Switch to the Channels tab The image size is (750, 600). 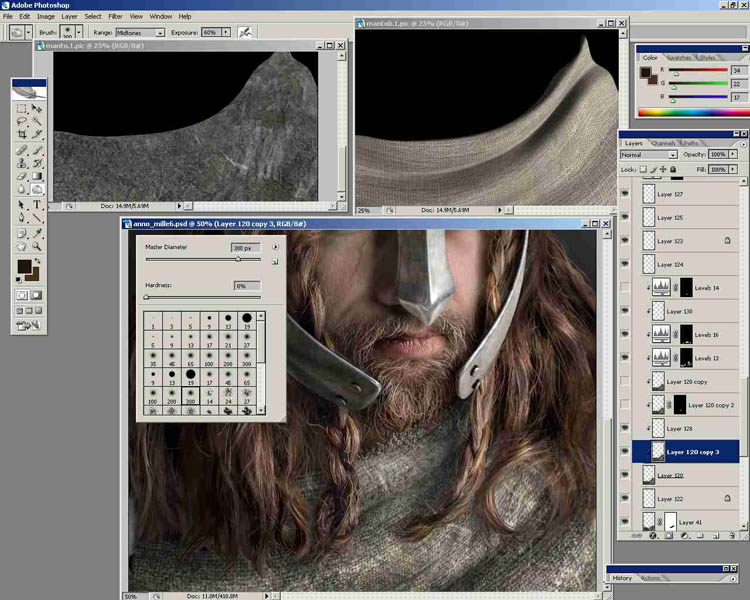(x=666, y=143)
